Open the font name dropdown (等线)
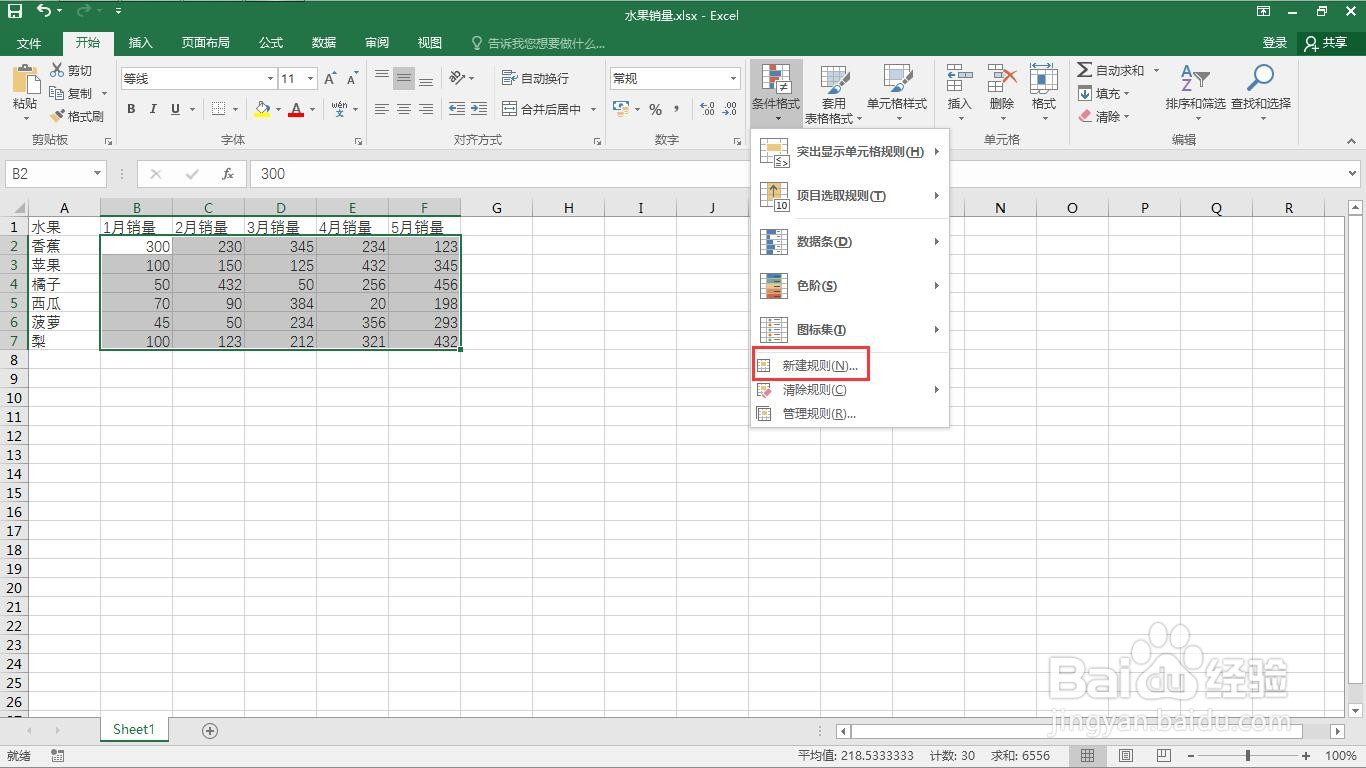 pyautogui.click(x=270, y=79)
